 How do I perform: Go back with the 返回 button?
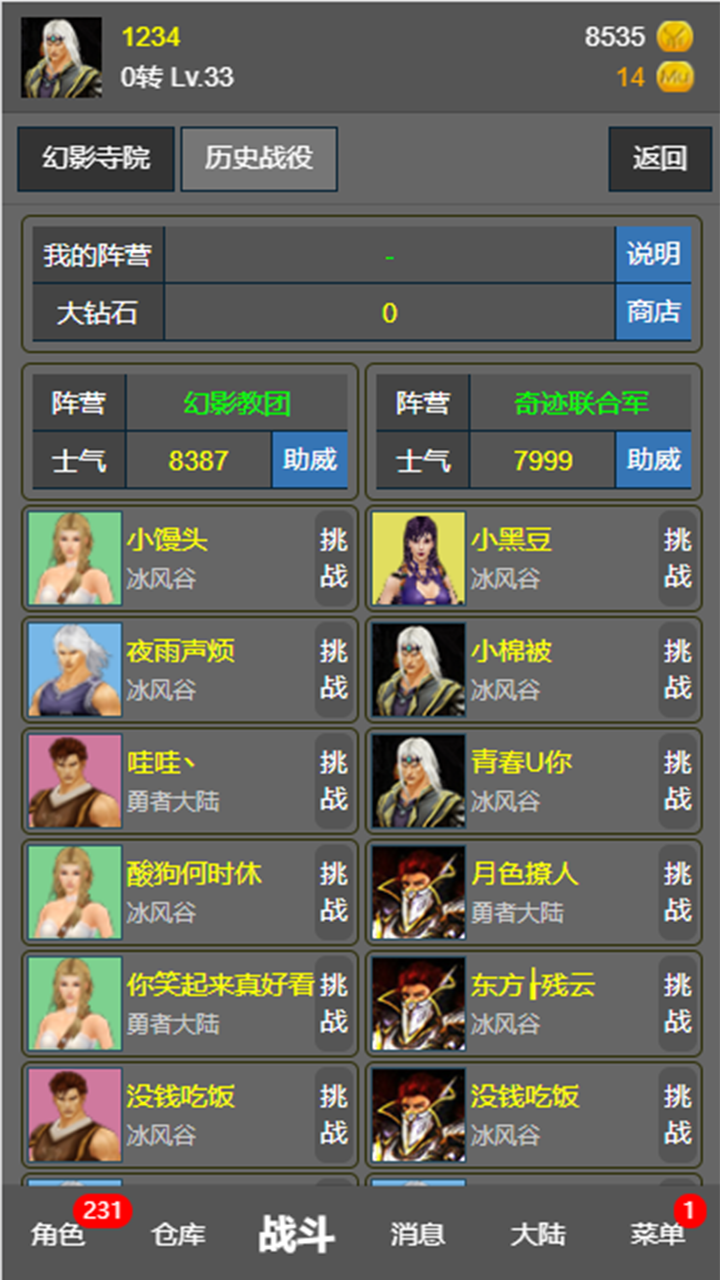point(660,159)
